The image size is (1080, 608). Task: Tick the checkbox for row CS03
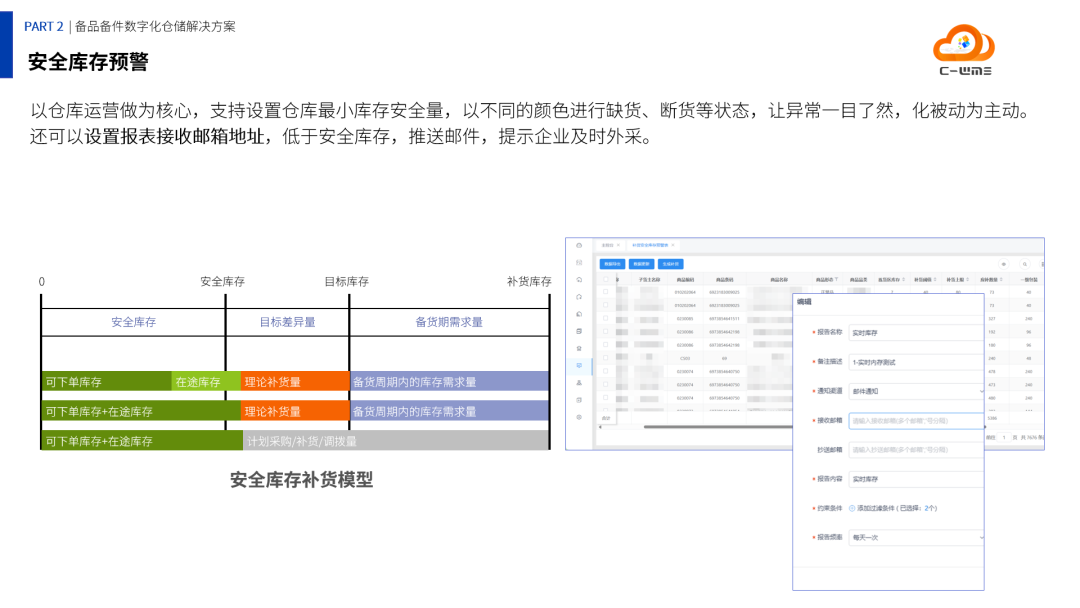click(606, 358)
